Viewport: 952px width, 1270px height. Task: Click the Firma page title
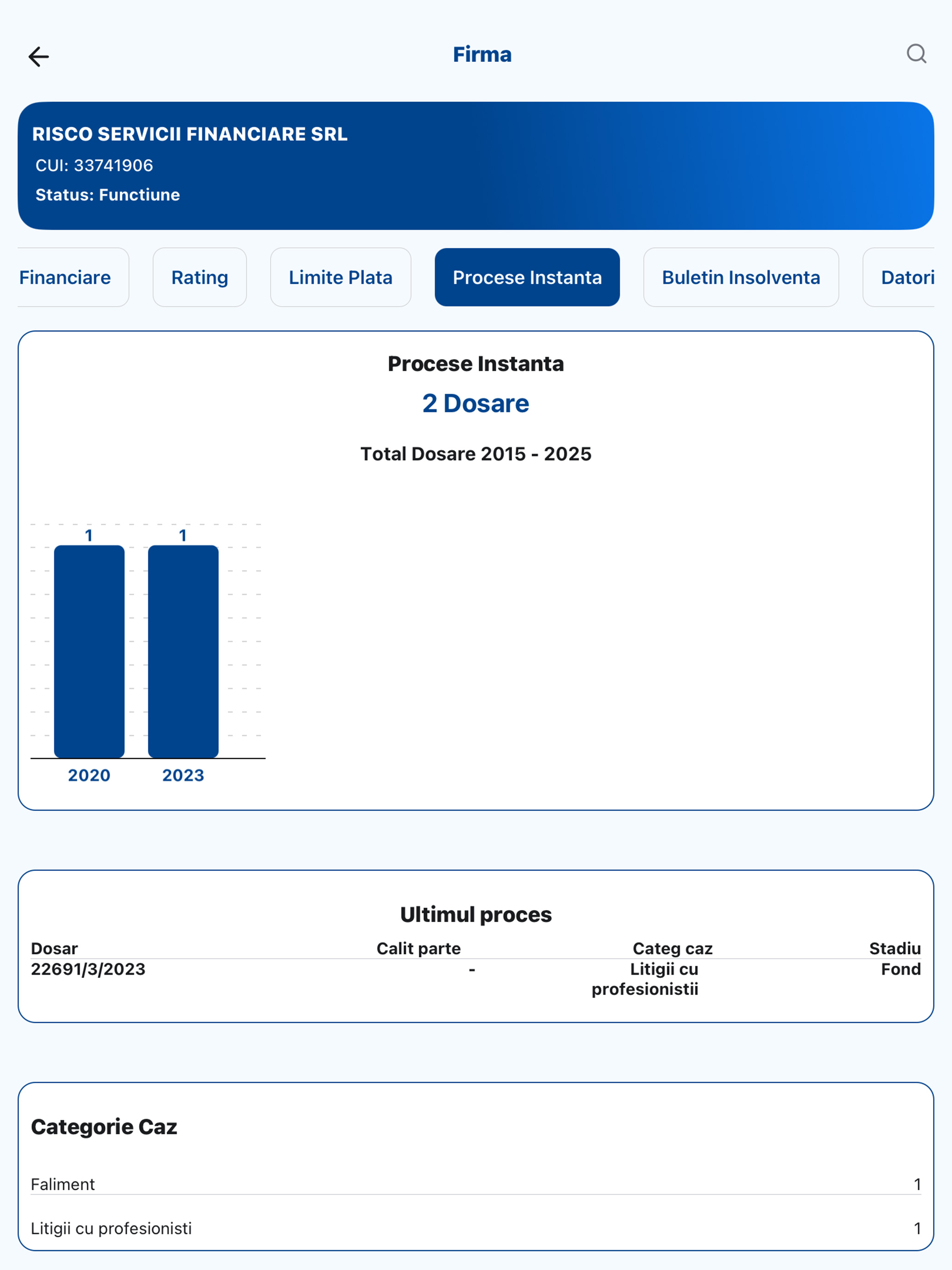tap(482, 54)
